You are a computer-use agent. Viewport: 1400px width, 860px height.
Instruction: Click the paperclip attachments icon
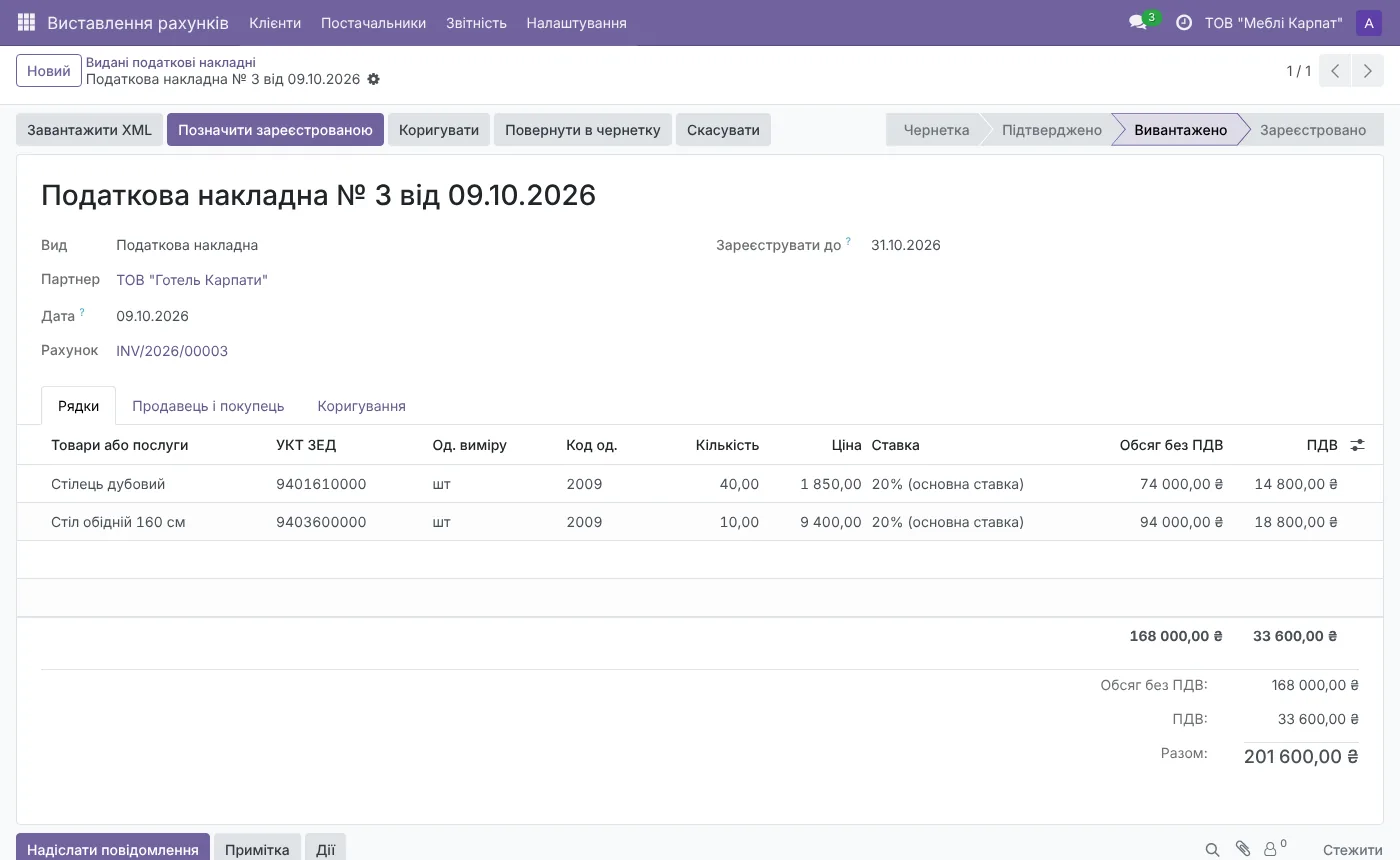(x=1242, y=849)
